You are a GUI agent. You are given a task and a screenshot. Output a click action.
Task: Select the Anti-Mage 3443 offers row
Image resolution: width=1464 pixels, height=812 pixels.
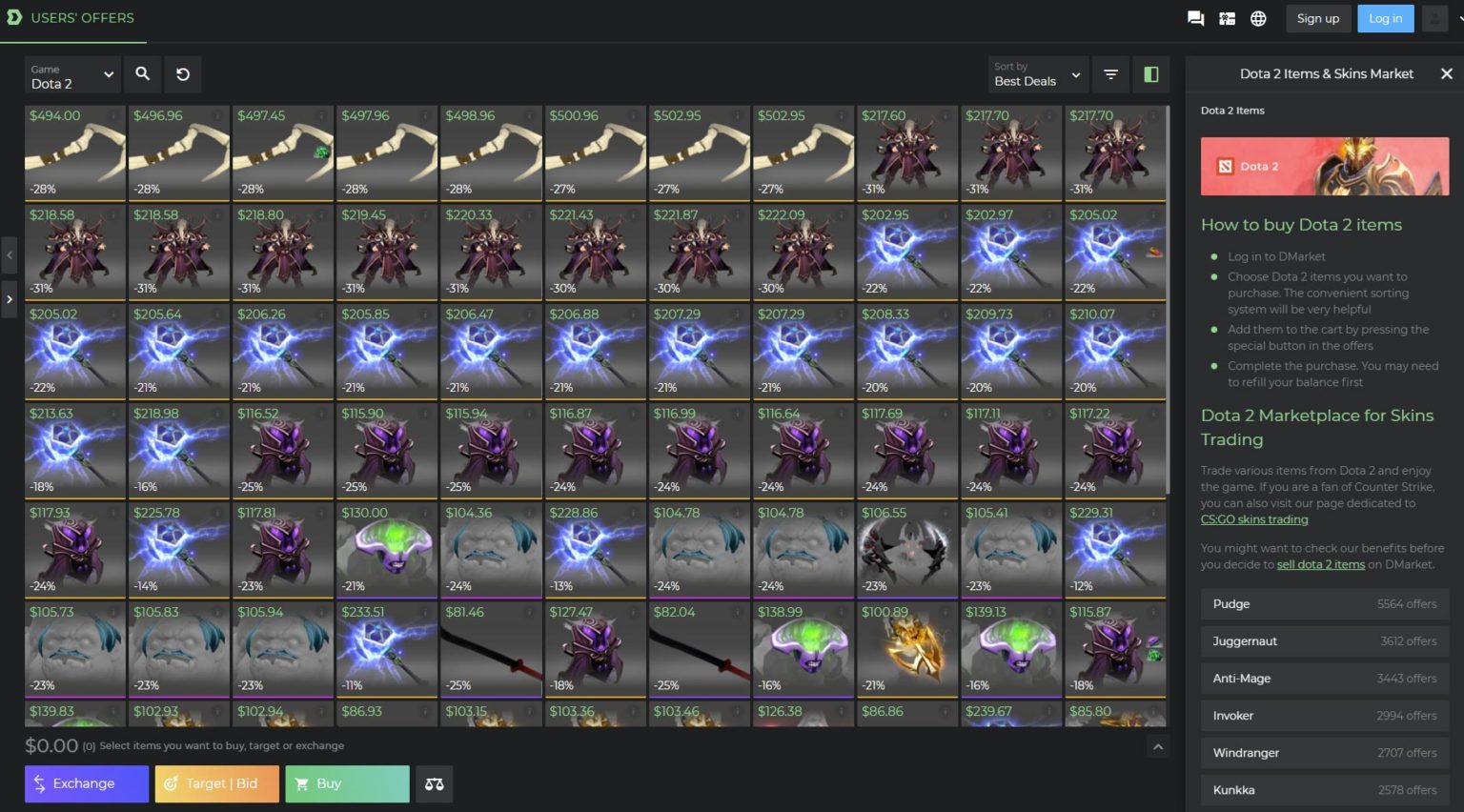tap(1325, 679)
